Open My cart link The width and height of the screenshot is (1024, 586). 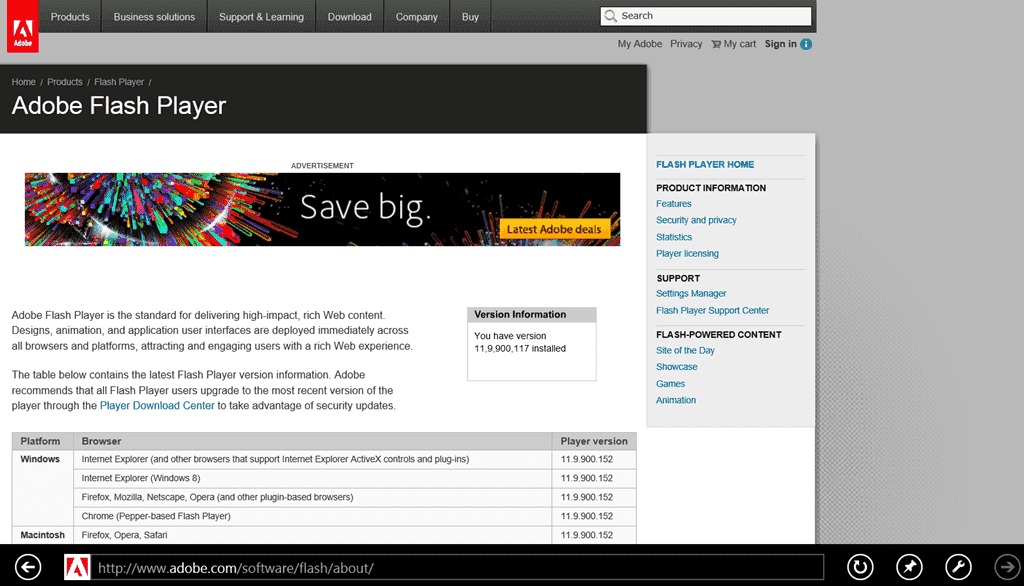point(739,44)
